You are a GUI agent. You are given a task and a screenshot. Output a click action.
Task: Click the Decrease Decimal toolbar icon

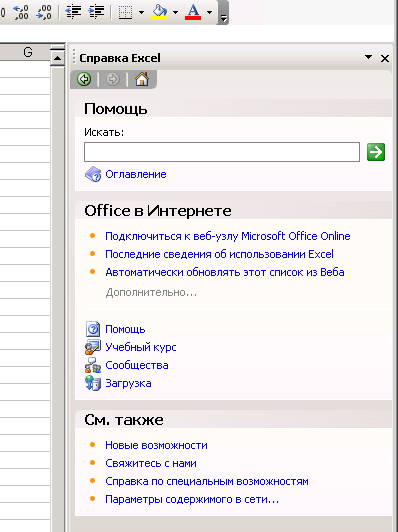pyautogui.click(x=44, y=13)
